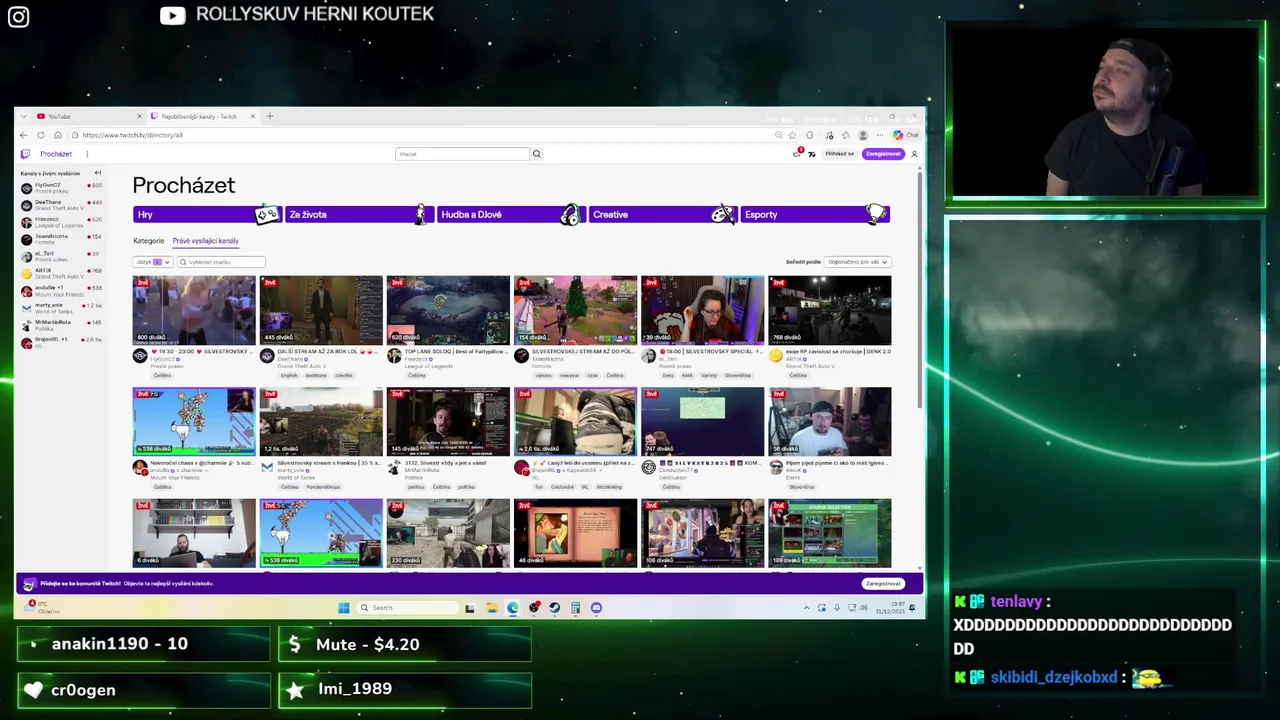Click the AMA tag under el_Teri's stream
Image resolution: width=1280 pixels, height=720 pixels.
click(687, 376)
